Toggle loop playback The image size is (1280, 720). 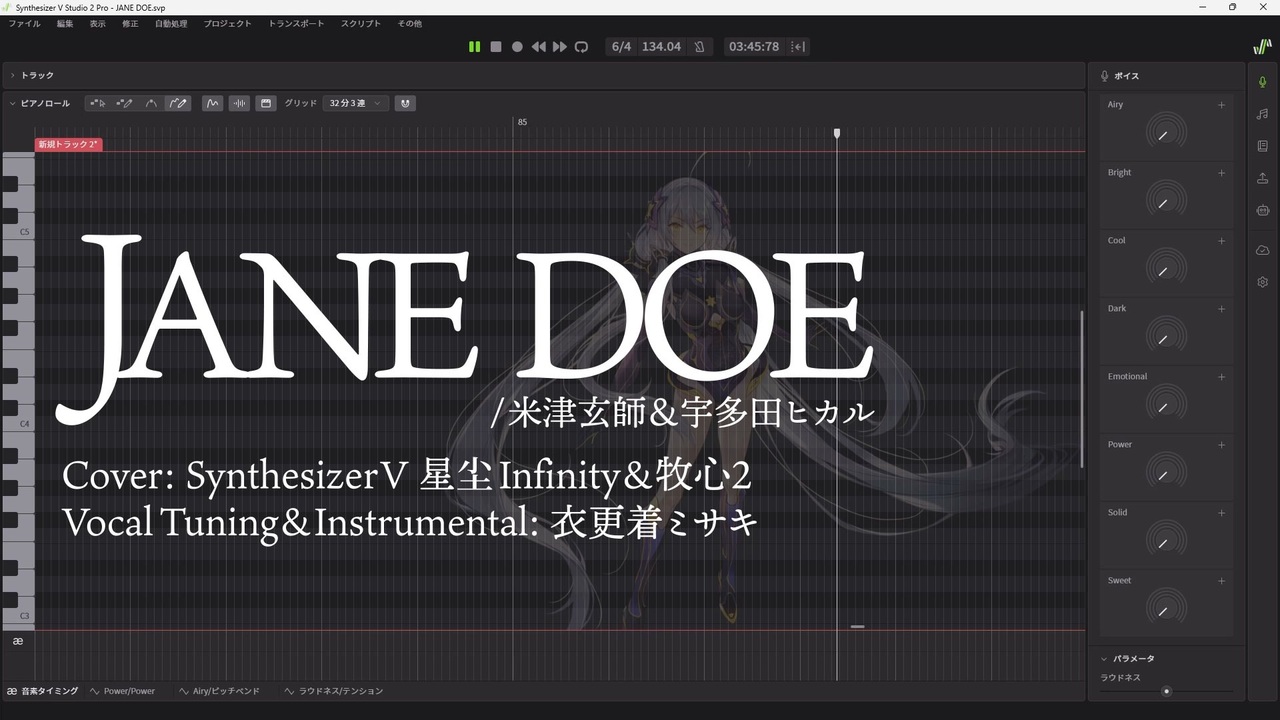(582, 46)
